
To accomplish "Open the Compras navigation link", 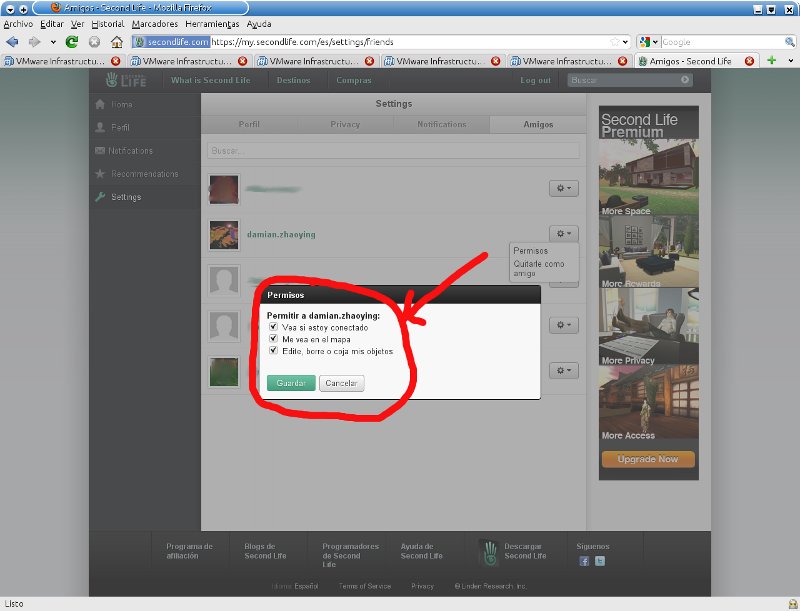I will pos(354,80).
